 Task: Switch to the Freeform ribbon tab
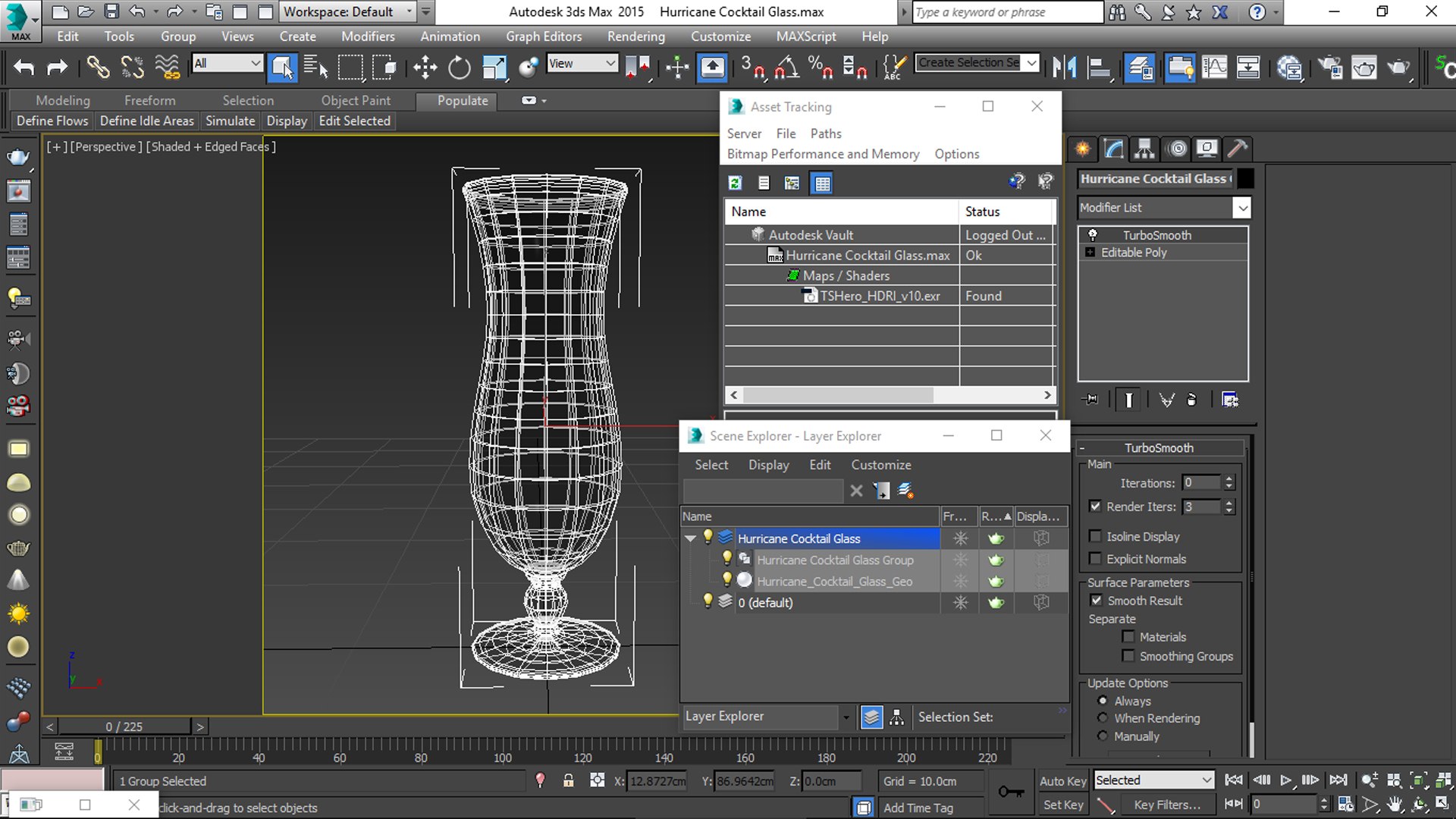(x=149, y=100)
